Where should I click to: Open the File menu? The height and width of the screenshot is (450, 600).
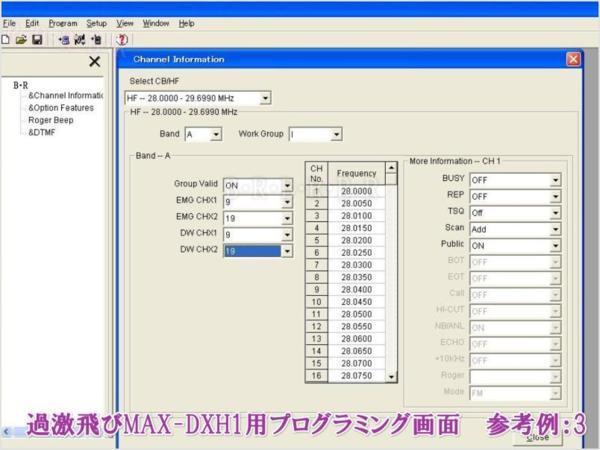pyautogui.click(x=9, y=23)
